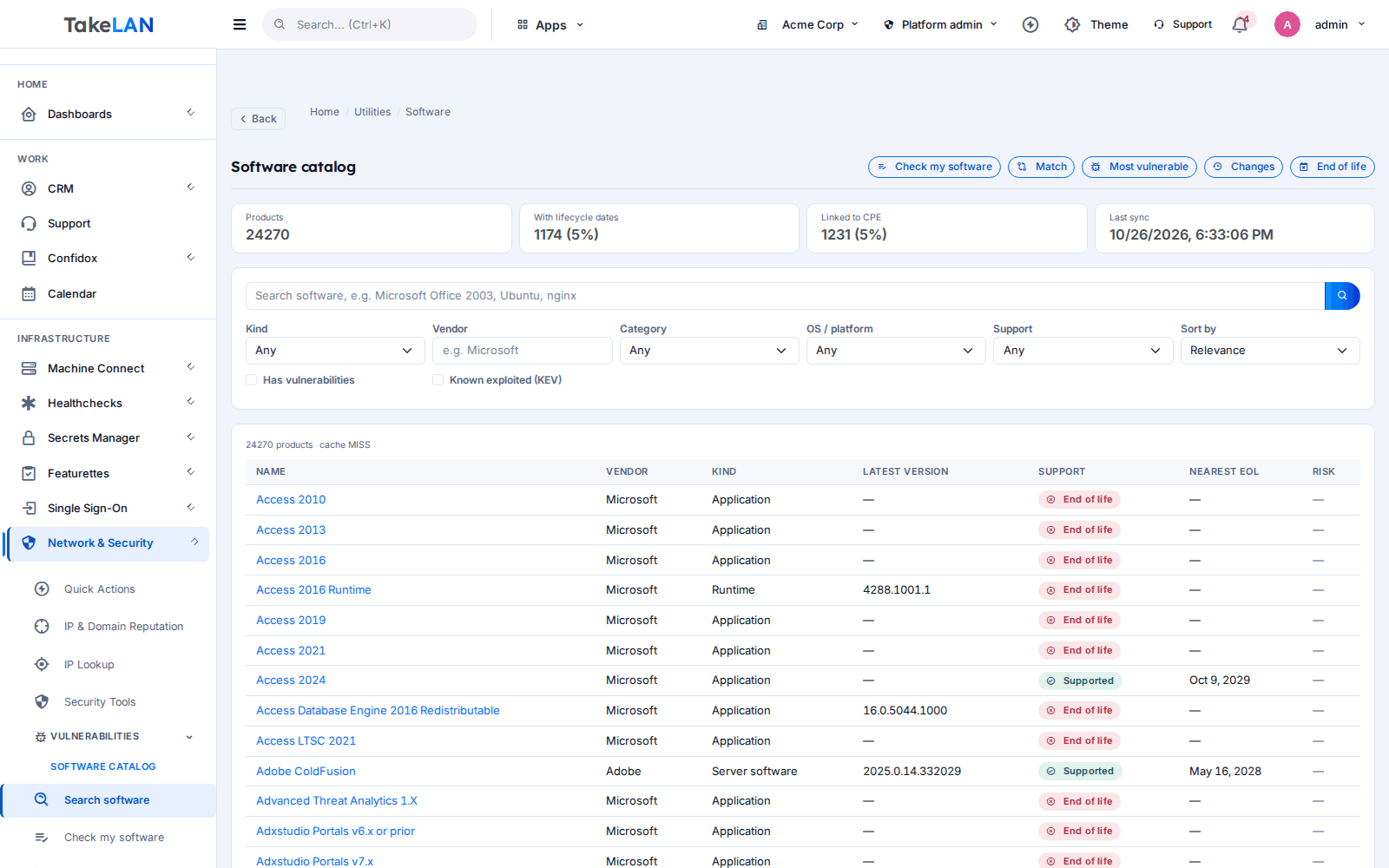Viewport: 1389px width, 868px height.
Task: Open the Acme Corp organization switcher
Action: coord(807,24)
